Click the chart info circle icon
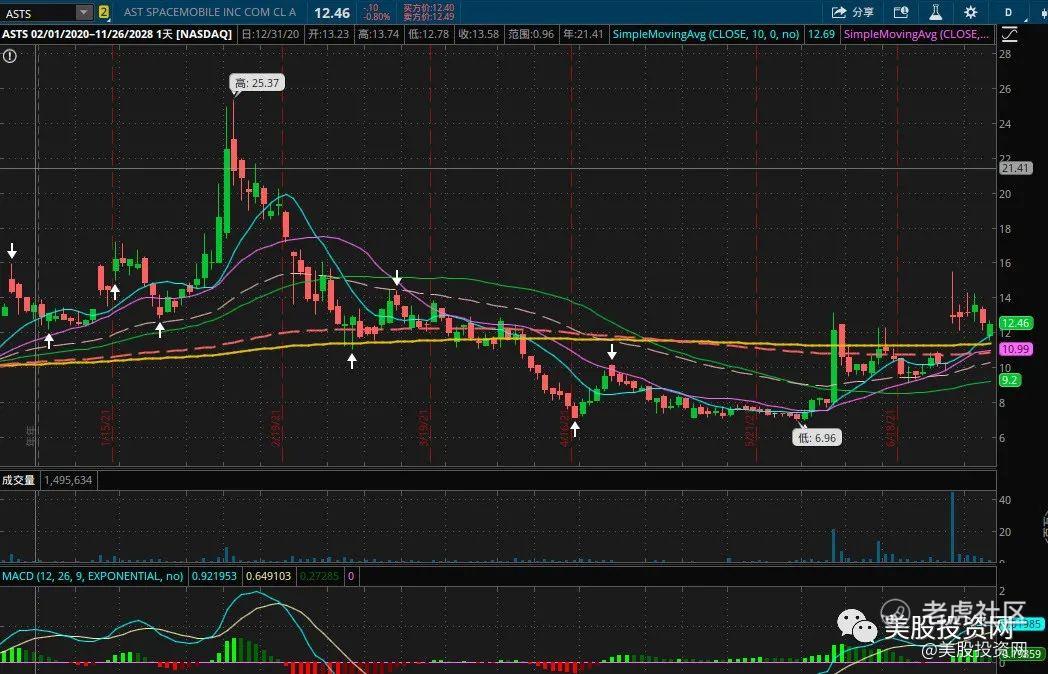This screenshot has width=1048, height=674. (9, 56)
